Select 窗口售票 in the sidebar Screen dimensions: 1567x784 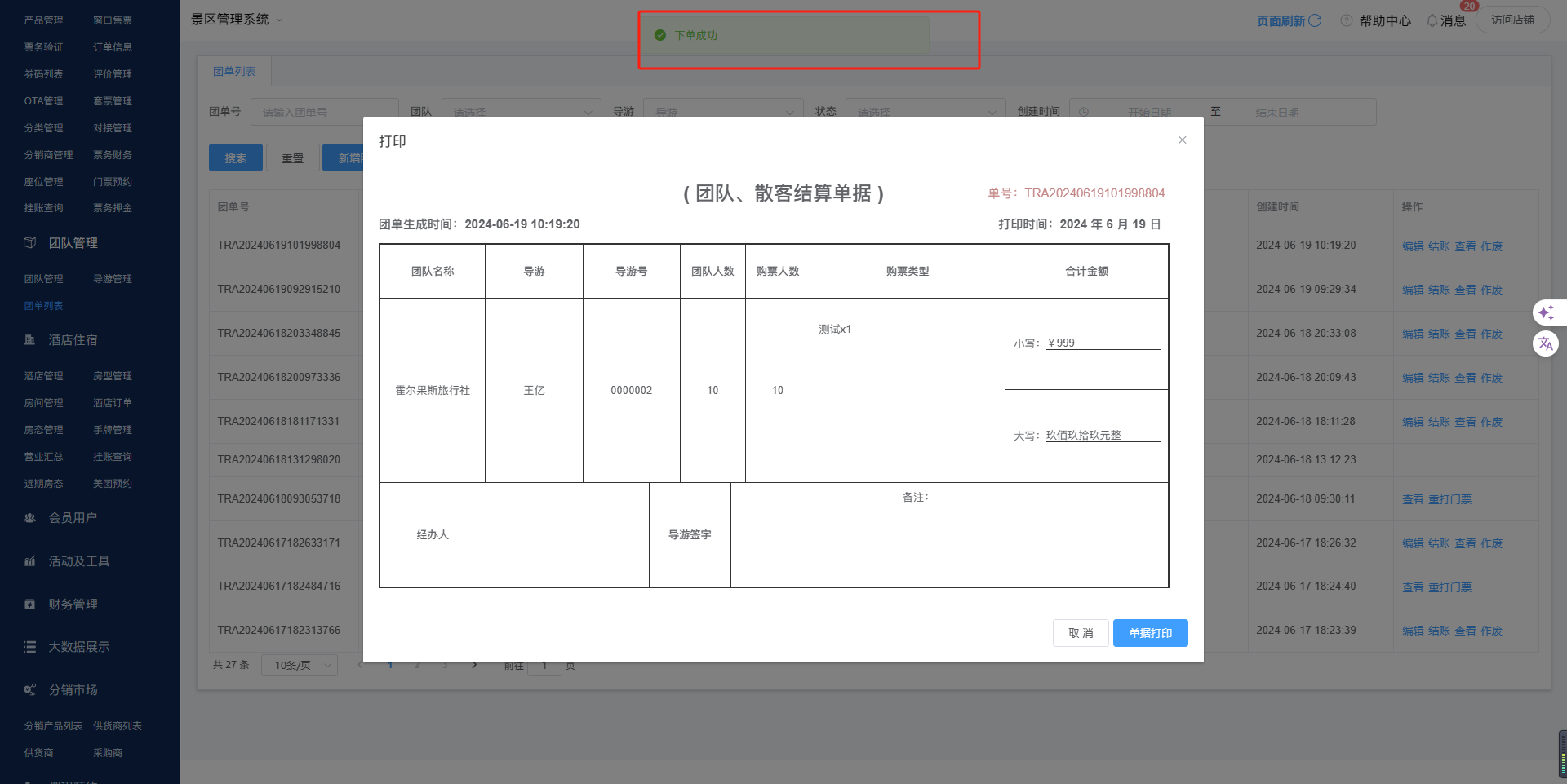point(113,20)
